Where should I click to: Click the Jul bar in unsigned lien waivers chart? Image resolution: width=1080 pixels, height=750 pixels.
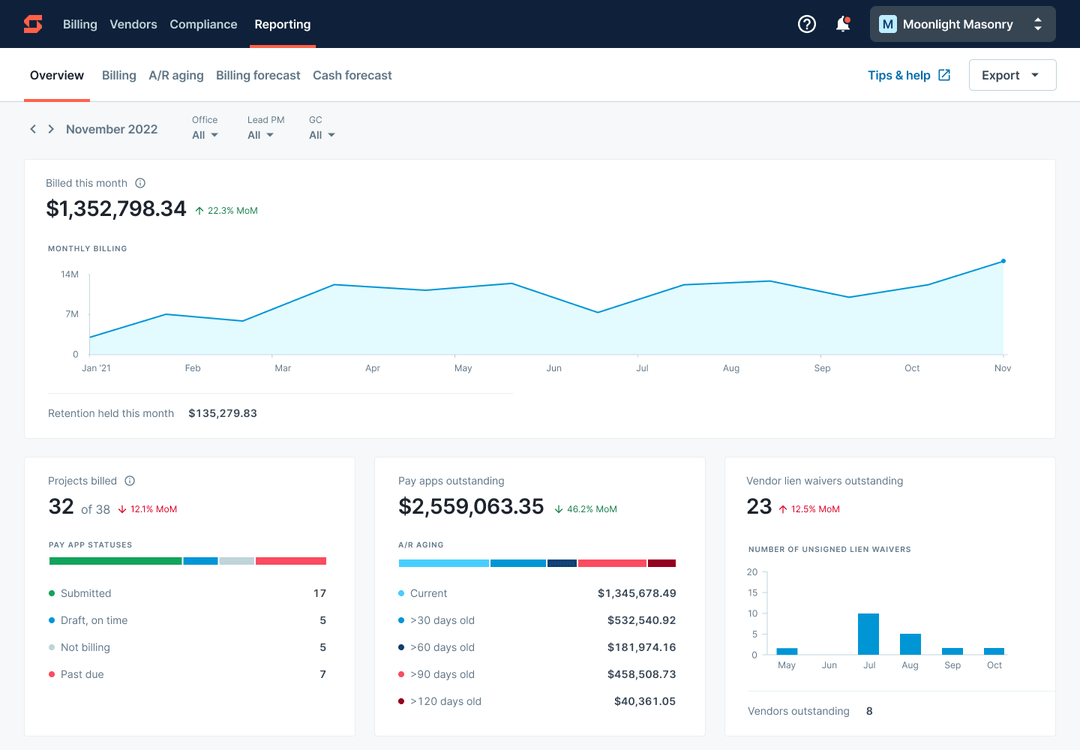point(869,633)
